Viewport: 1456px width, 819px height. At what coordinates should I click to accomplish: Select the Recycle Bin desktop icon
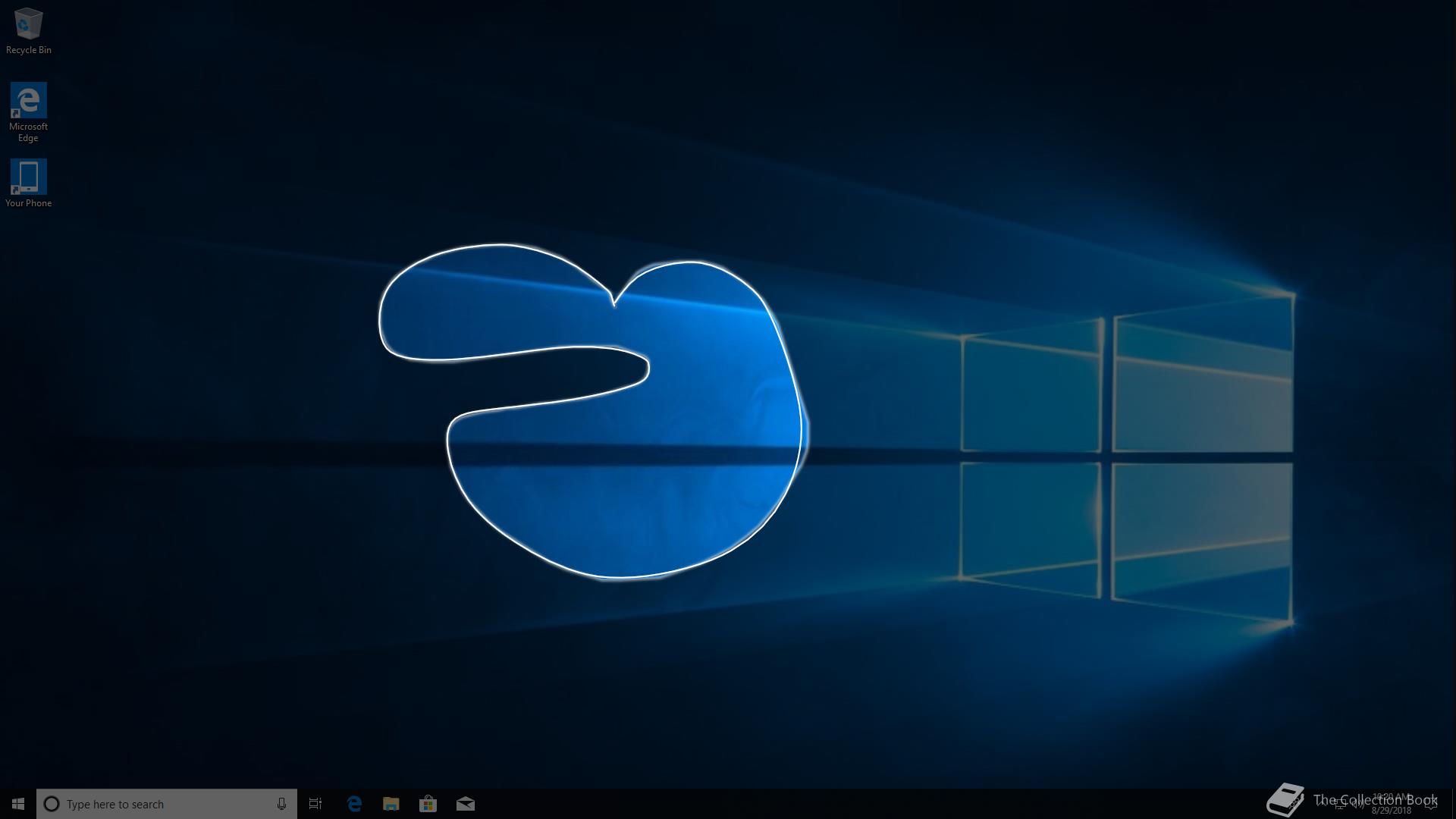coord(28,31)
